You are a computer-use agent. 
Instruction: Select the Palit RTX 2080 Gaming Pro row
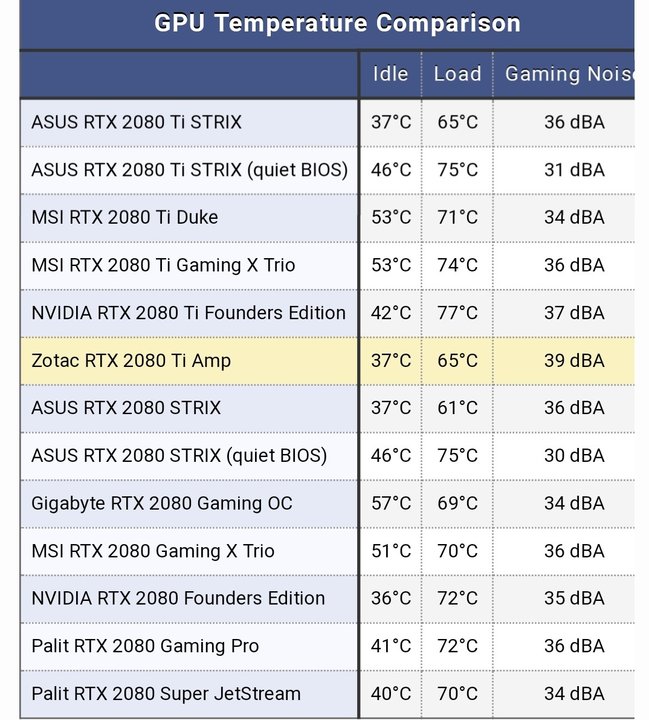click(x=145, y=646)
